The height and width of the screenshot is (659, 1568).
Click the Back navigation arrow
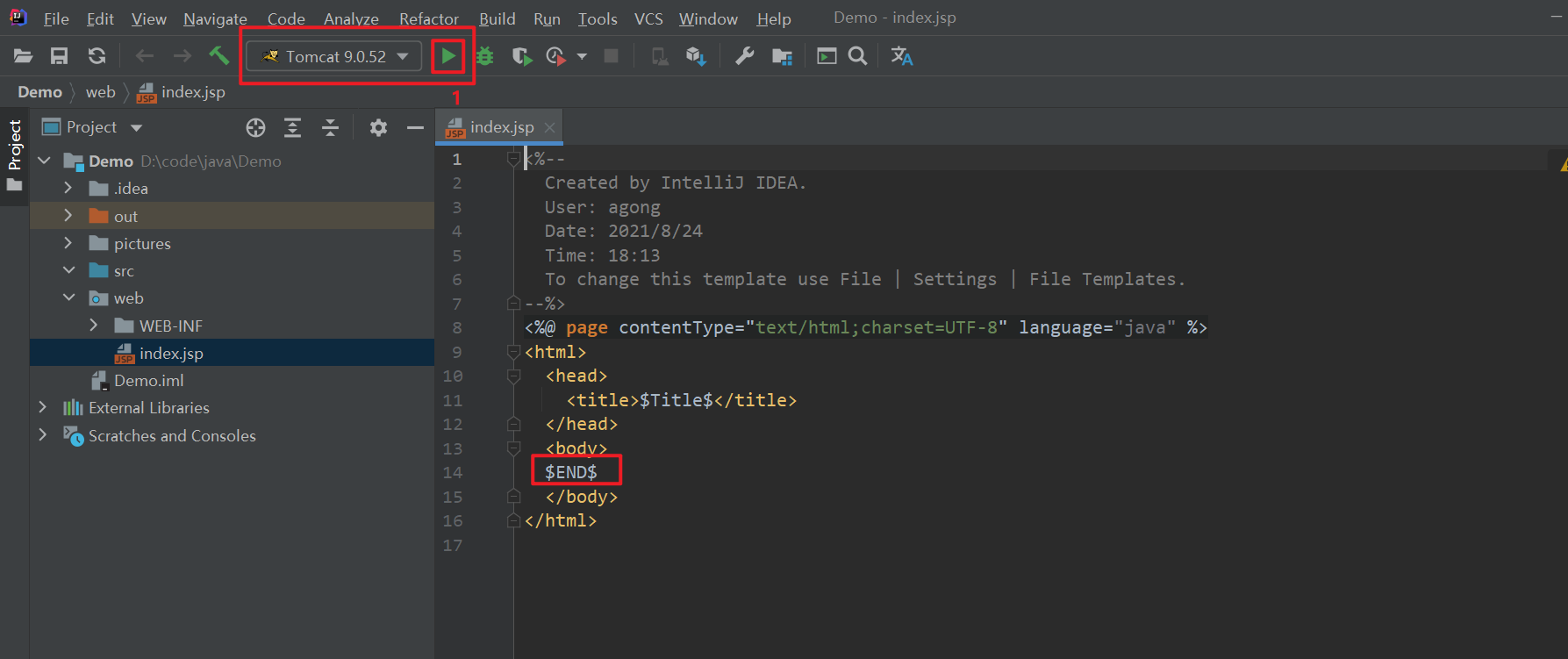click(x=145, y=56)
